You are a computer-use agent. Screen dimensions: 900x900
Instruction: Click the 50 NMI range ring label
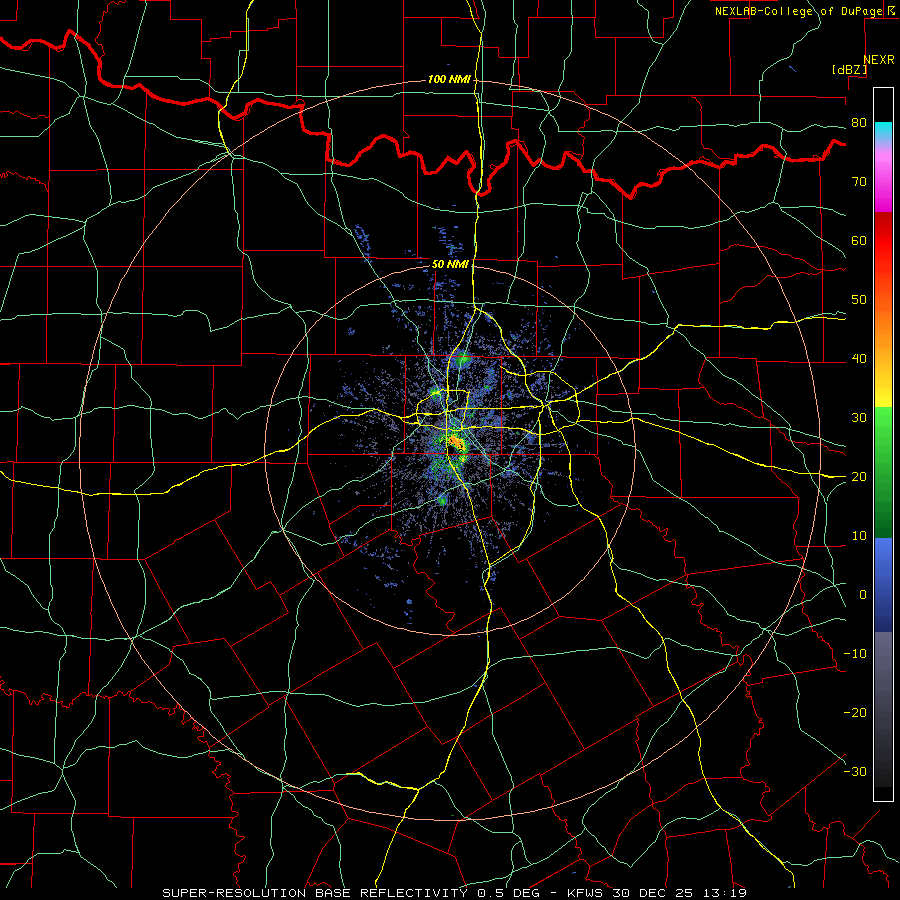450,265
